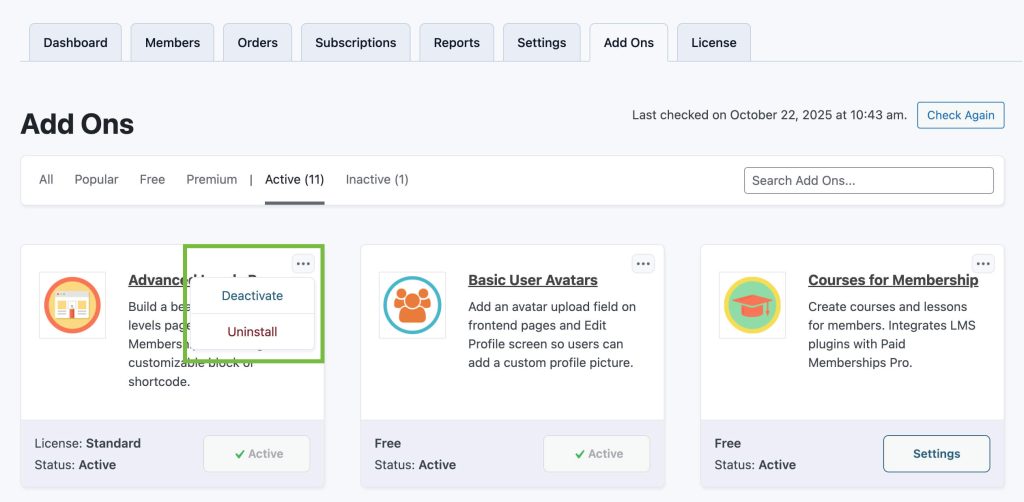Viewport: 1024px width, 502px height.
Task: Open the License tab
Action: pos(713,43)
